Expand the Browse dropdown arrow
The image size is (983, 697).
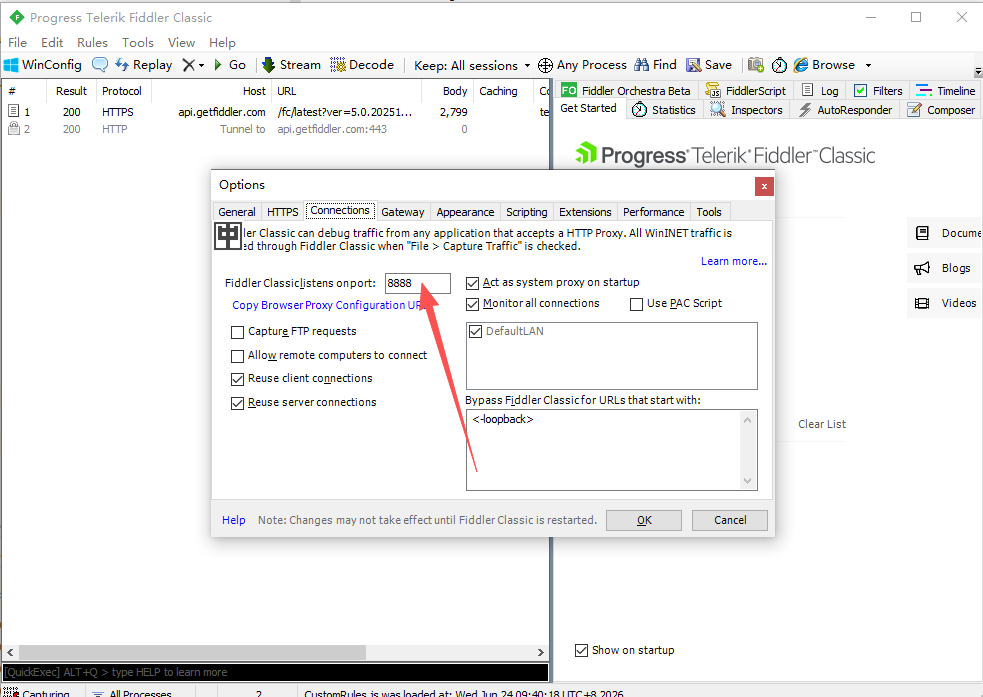click(868, 65)
